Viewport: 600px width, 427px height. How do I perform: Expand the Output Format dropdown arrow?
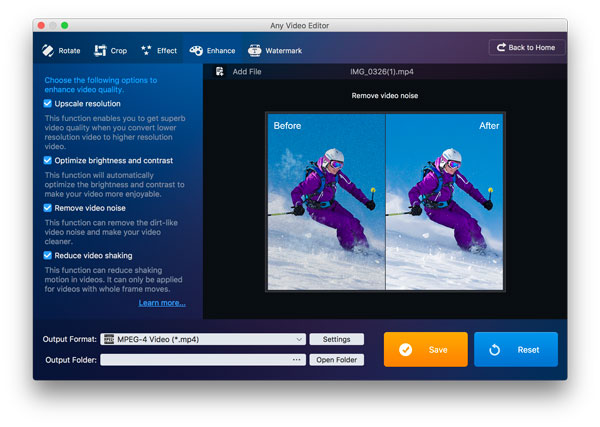[299, 339]
